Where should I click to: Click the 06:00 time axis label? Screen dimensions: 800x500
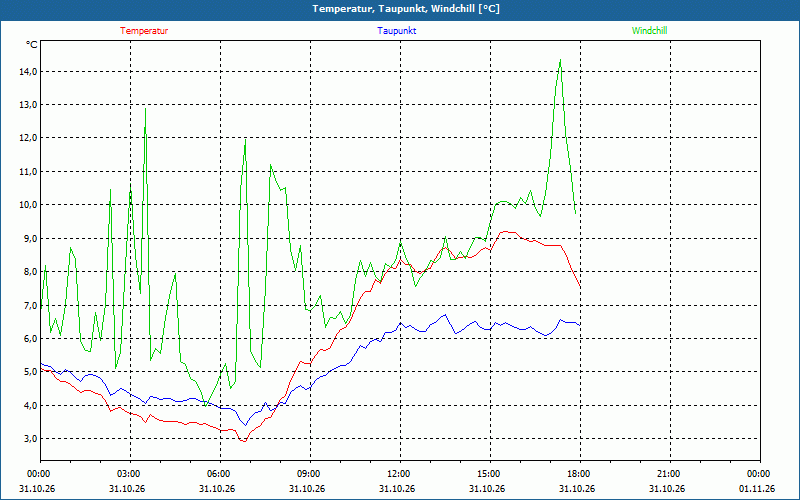pos(220,474)
